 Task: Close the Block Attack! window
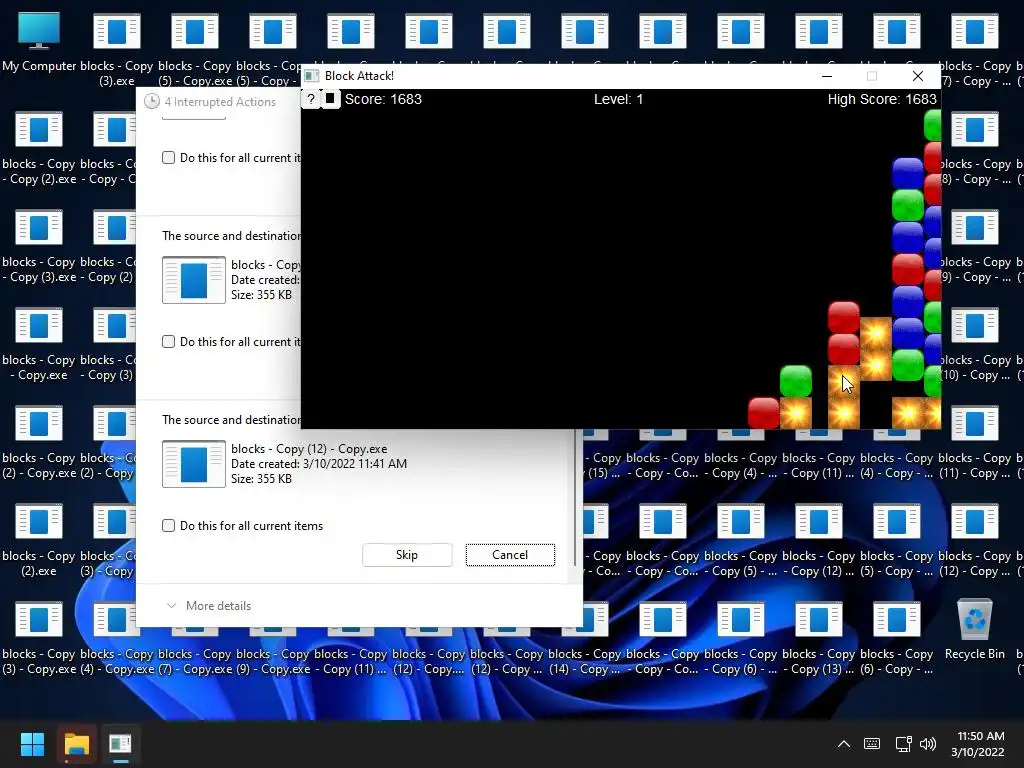918,76
